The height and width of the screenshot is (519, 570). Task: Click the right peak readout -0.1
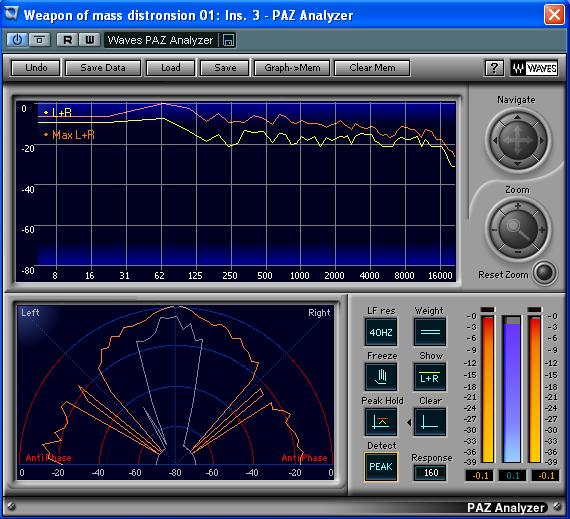(x=545, y=475)
